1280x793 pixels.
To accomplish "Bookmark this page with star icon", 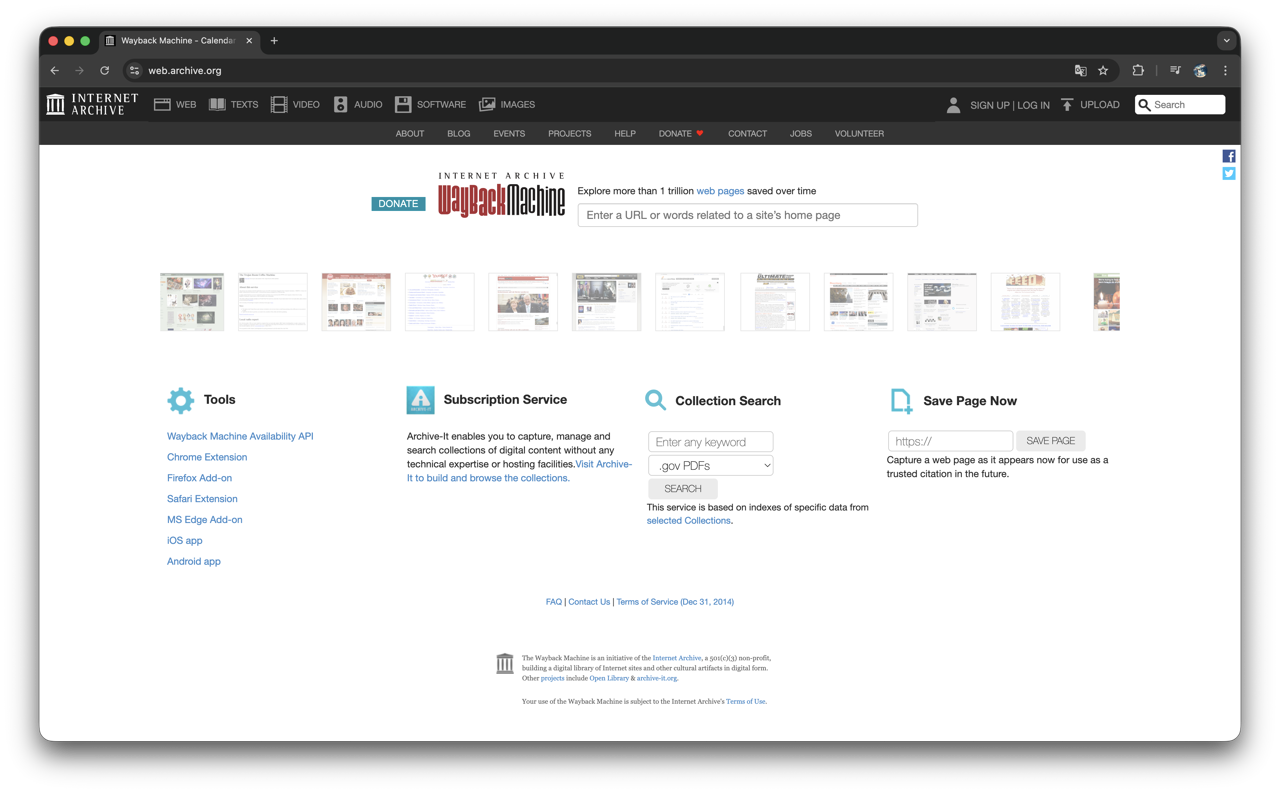I will [x=1103, y=71].
